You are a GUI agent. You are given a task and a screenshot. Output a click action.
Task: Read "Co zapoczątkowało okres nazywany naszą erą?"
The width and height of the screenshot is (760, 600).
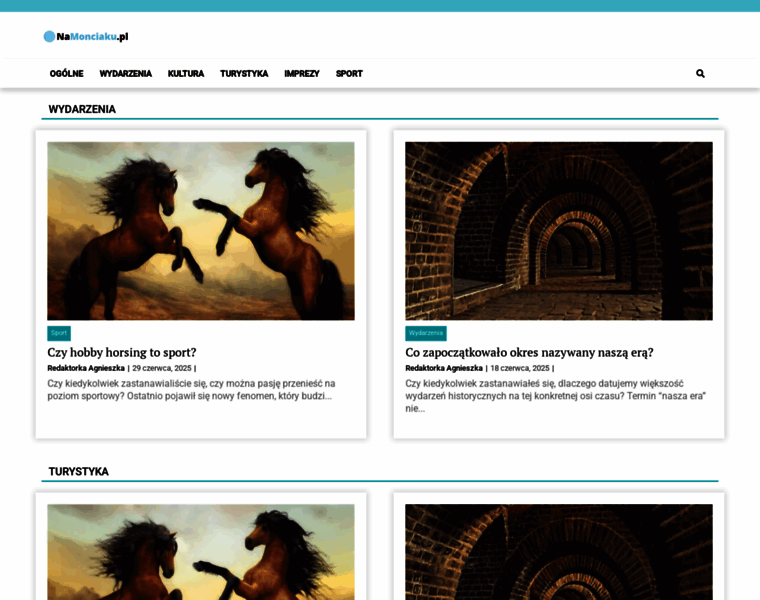[529, 352]
